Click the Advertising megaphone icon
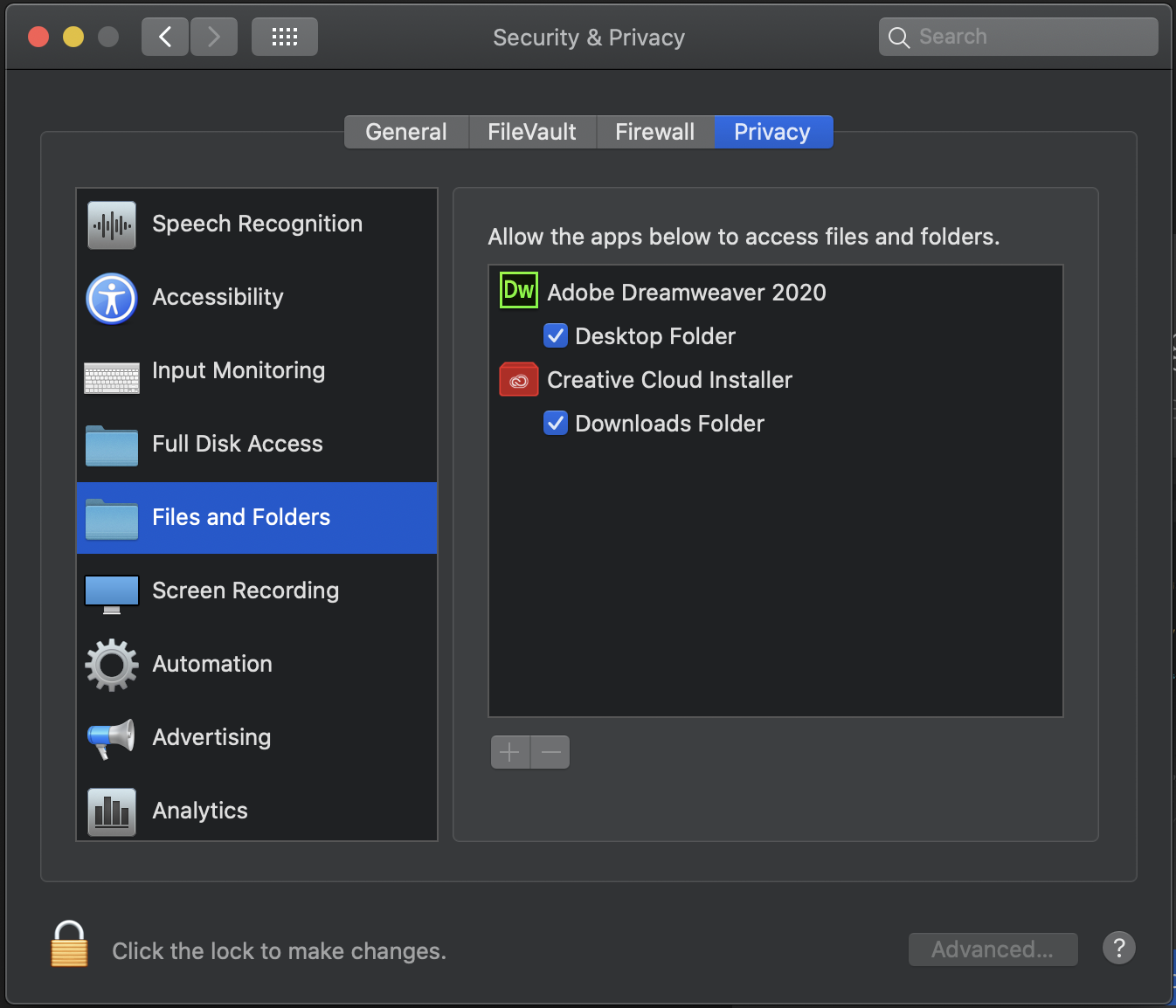The width and height of the screenshot is (1176, 1008). pyautogui.click(x=111, y=738)
